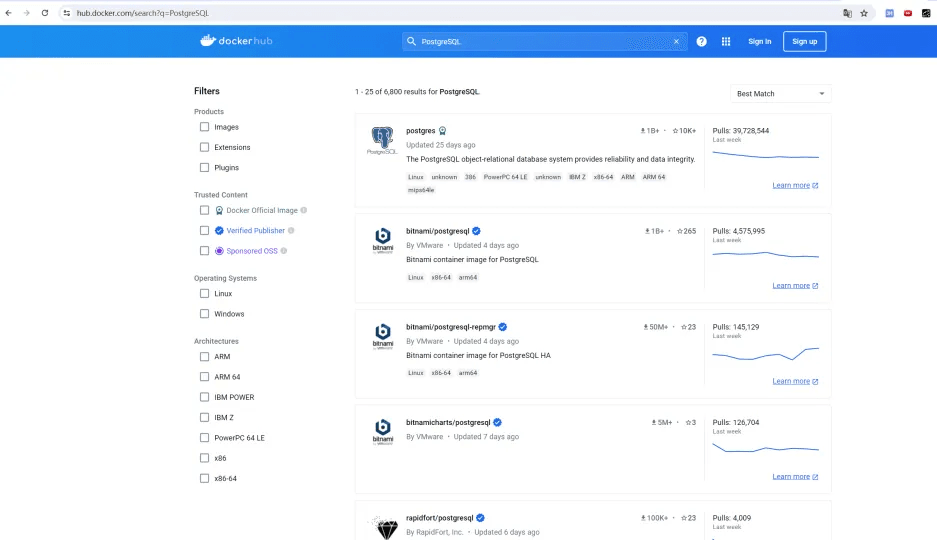Click the rapidfort diamond logo
The width and height of the screenshot is (937, 540).
[385, 527]
